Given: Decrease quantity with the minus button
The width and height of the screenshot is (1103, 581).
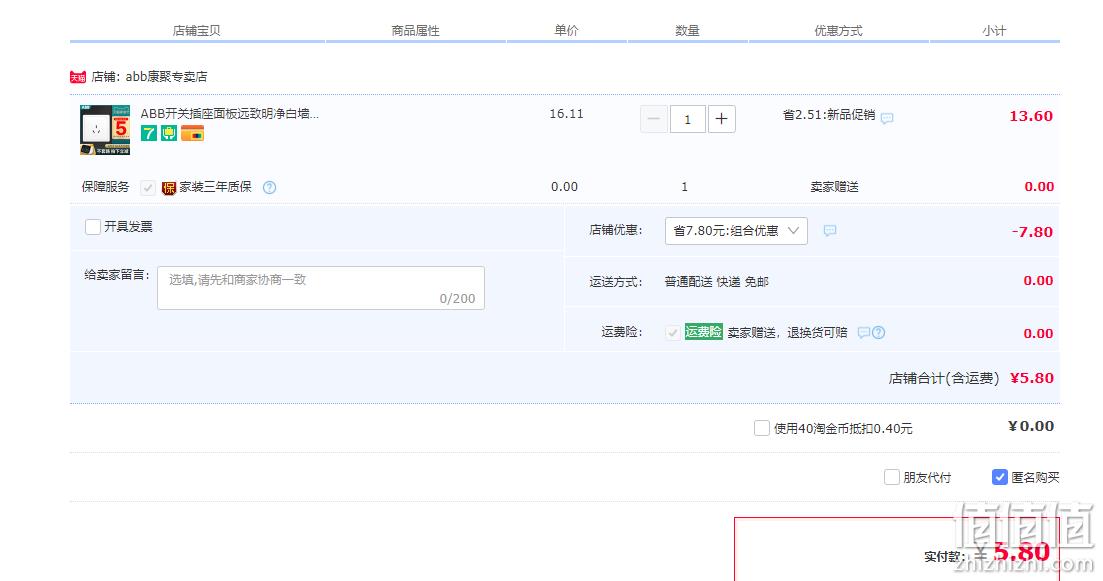Looking at the screenshot, I should tap(653, 120).
